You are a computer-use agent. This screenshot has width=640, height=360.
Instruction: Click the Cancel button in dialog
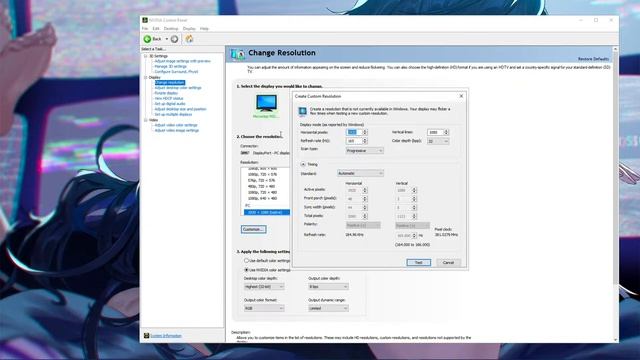tap(448, 262)
